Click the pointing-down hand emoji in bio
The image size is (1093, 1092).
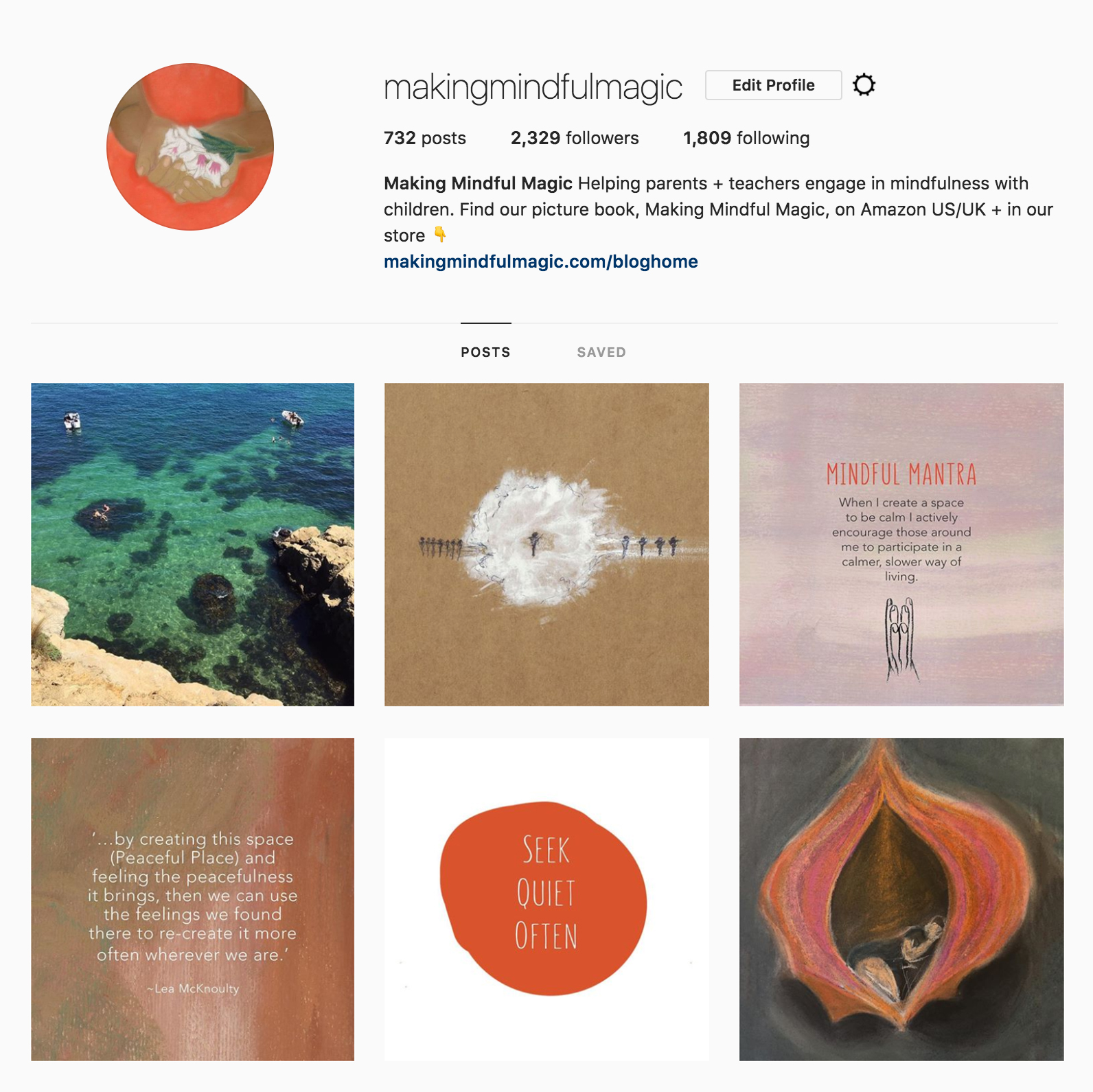(x=440, y=235)
